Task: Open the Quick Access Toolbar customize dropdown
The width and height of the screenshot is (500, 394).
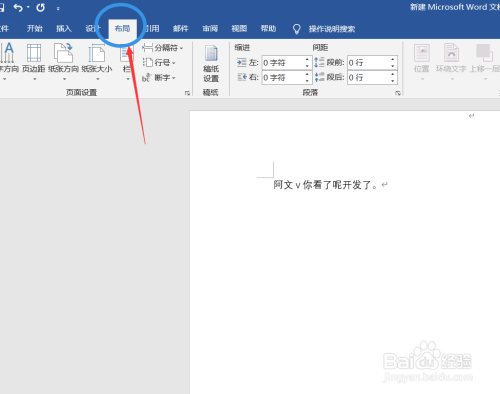Action: pyautogui.click(x=58, y=9)
